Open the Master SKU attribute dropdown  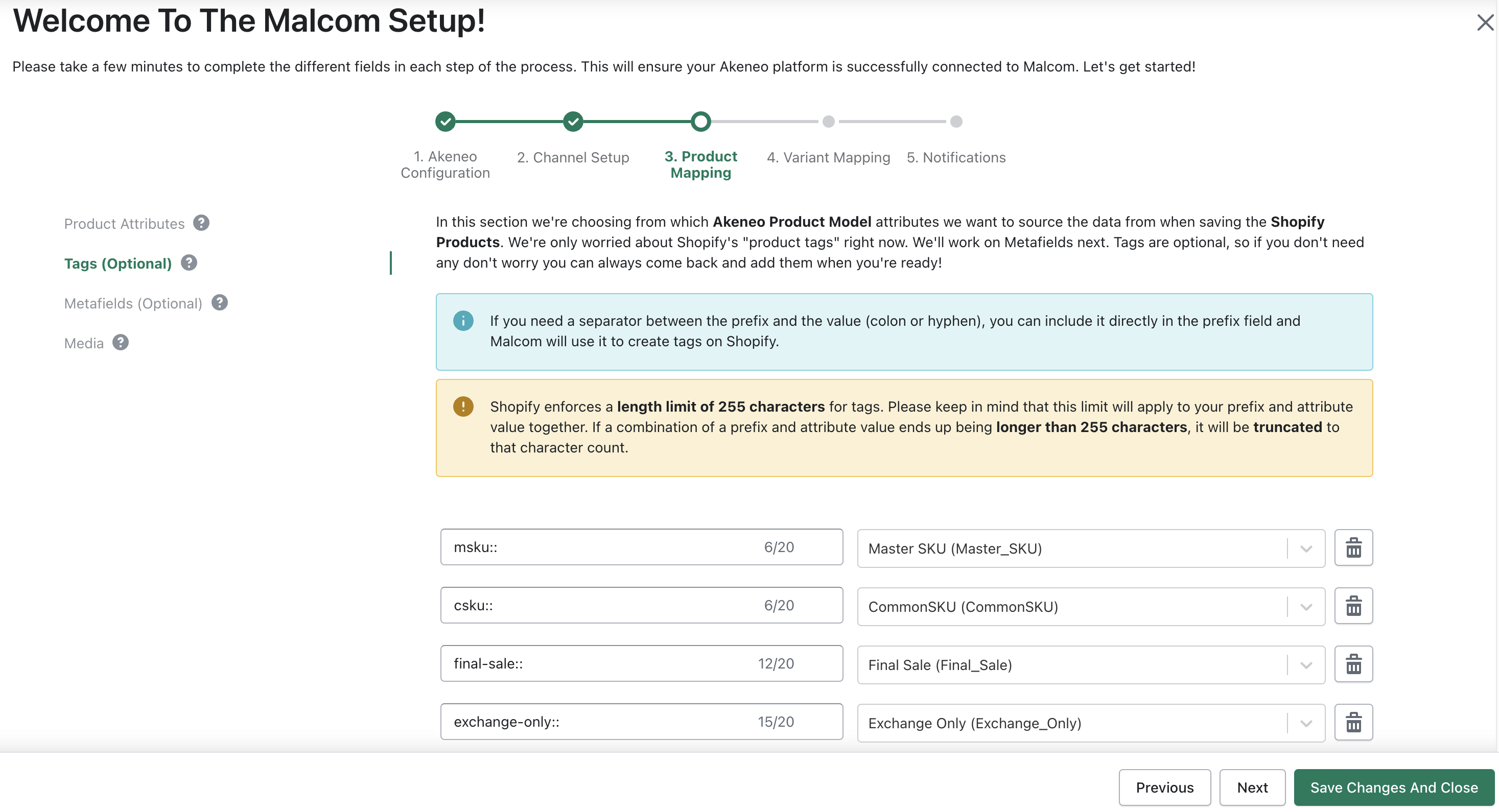1305,548
